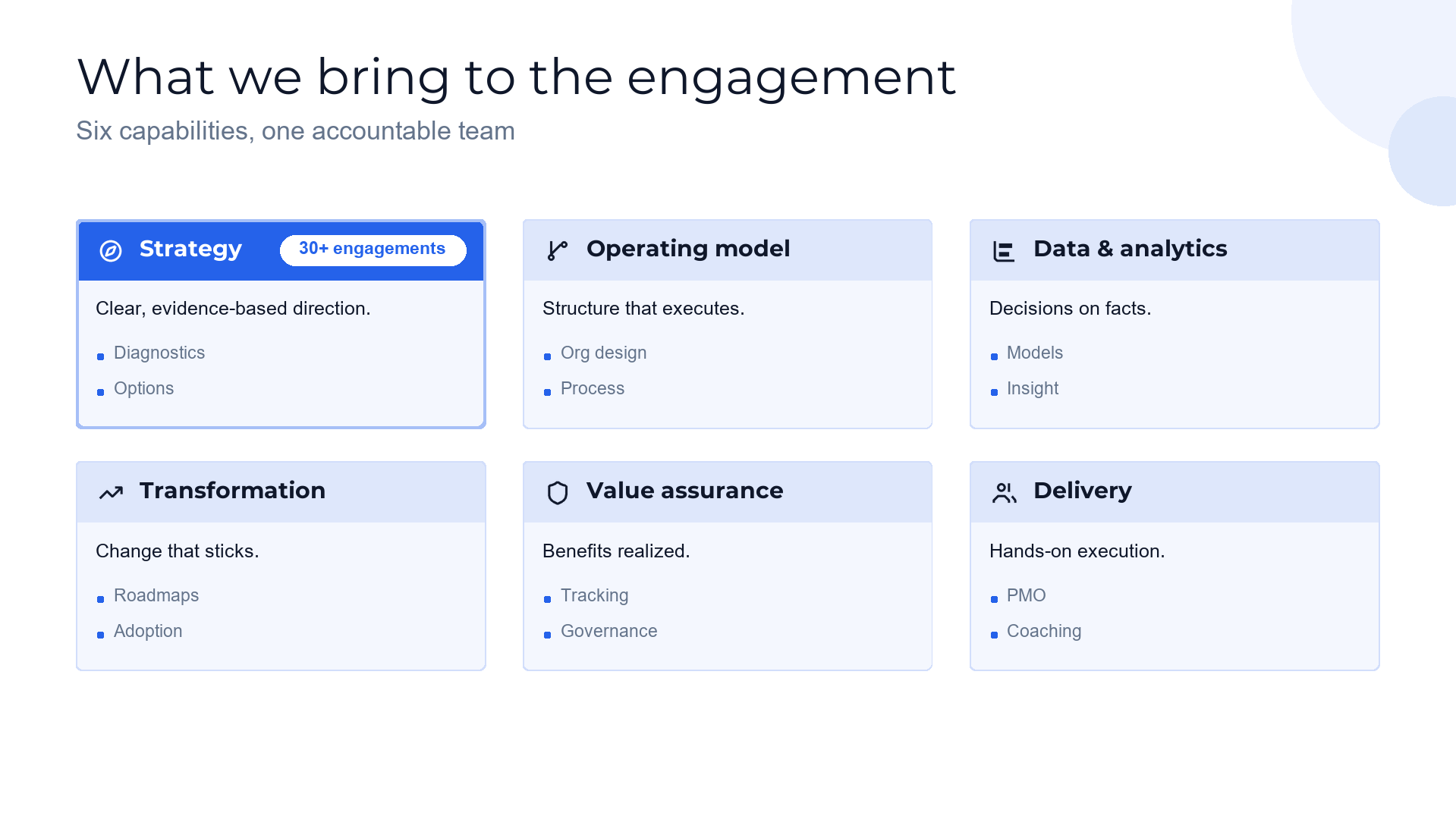Select the Value assurance card heading
Screen dimensions: 1456x819
coord(684,491)
